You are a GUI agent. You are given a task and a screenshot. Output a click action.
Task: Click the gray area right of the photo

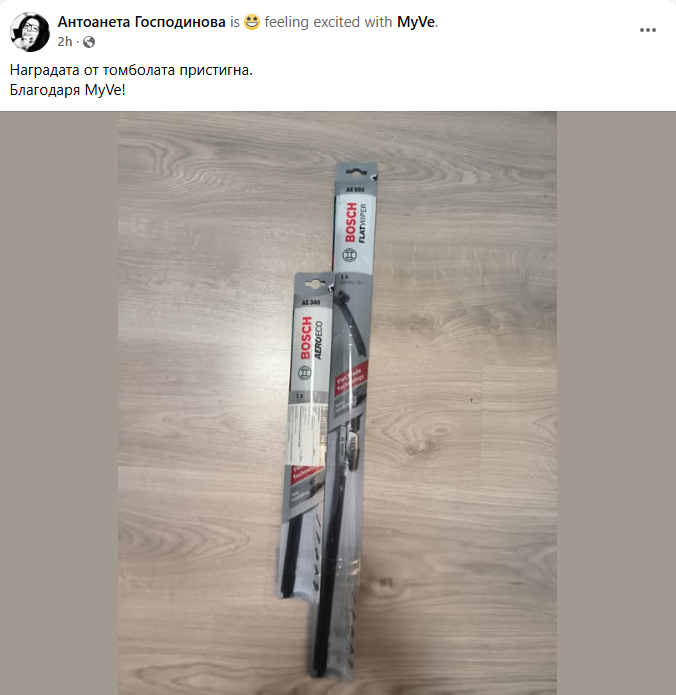[x=617, y=403]
